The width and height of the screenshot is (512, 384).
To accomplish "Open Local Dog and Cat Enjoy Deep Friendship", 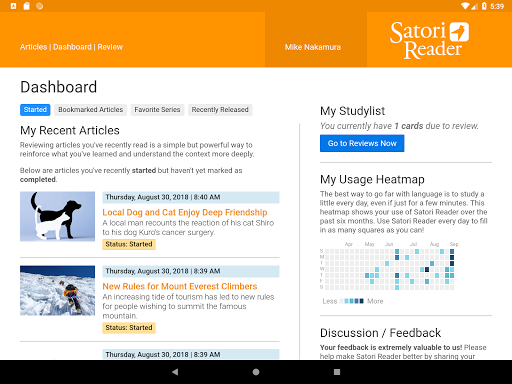I will [185, 212].
